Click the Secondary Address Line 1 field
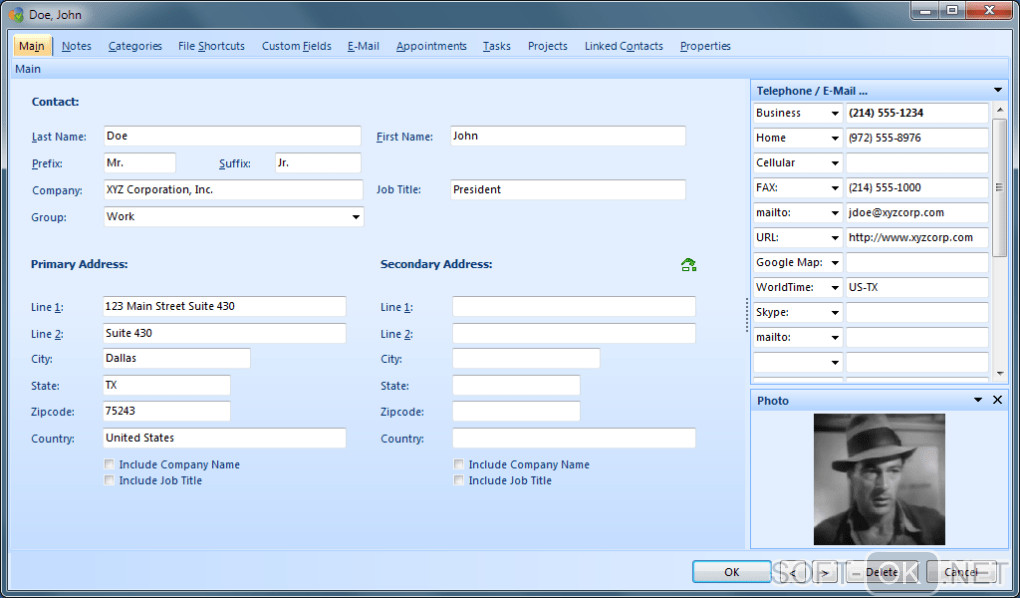The height and width of the screenshot is (598, 1020). 574,306
